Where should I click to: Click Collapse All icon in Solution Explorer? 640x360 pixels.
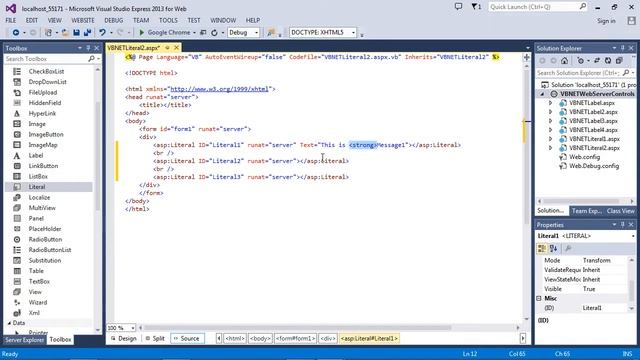pyautogui.click(x=619, y=60)
